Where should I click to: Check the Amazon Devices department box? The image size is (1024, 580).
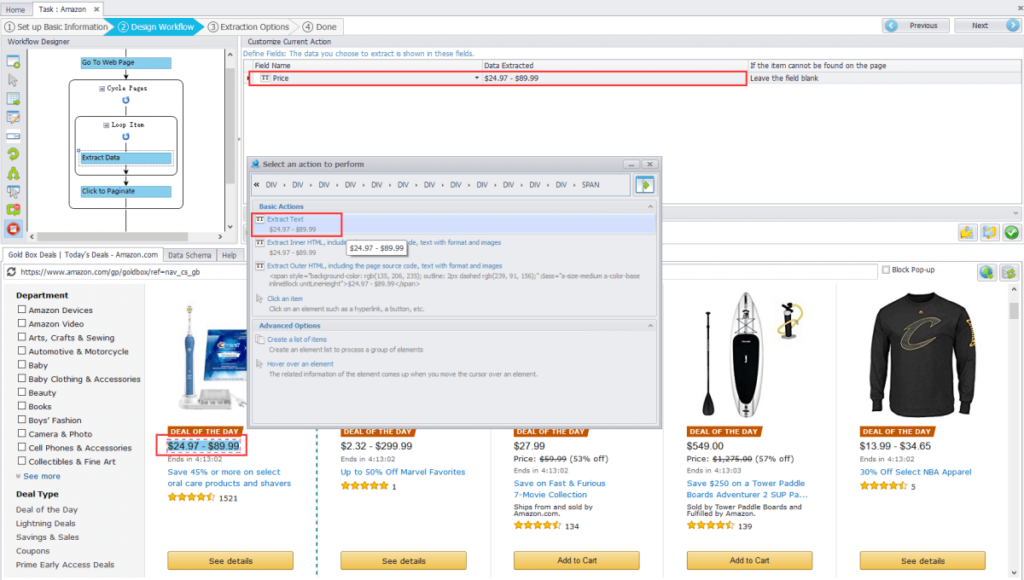[x=22, y=310]
